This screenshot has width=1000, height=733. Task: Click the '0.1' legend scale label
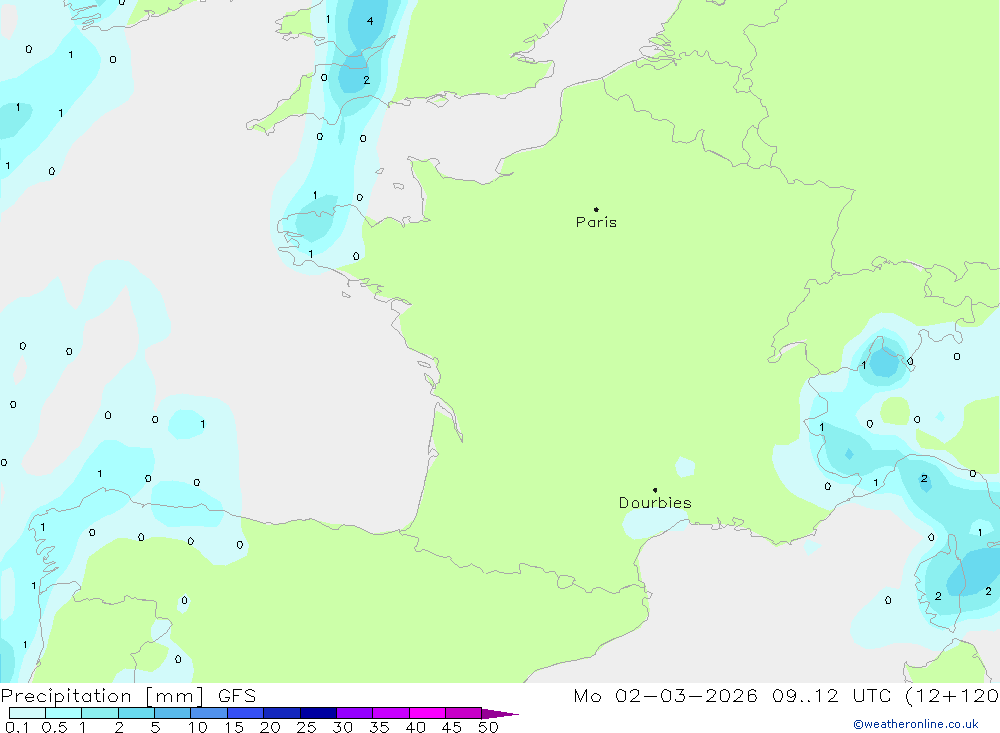click(x=17, y=727)
